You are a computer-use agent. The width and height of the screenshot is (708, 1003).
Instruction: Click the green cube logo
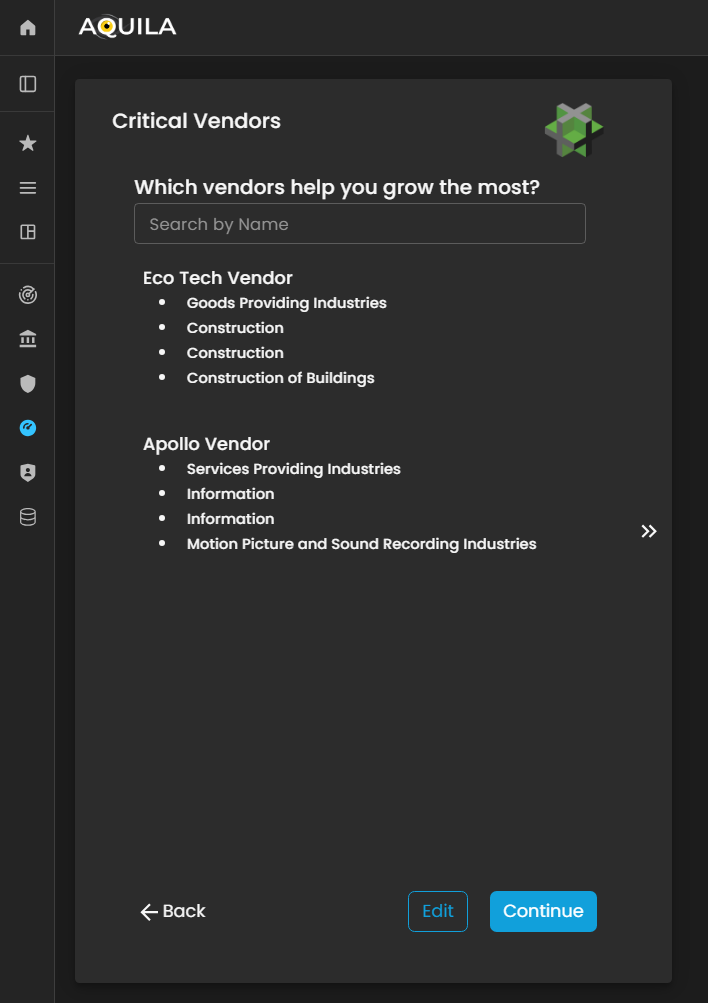click(x=574, y=130)
